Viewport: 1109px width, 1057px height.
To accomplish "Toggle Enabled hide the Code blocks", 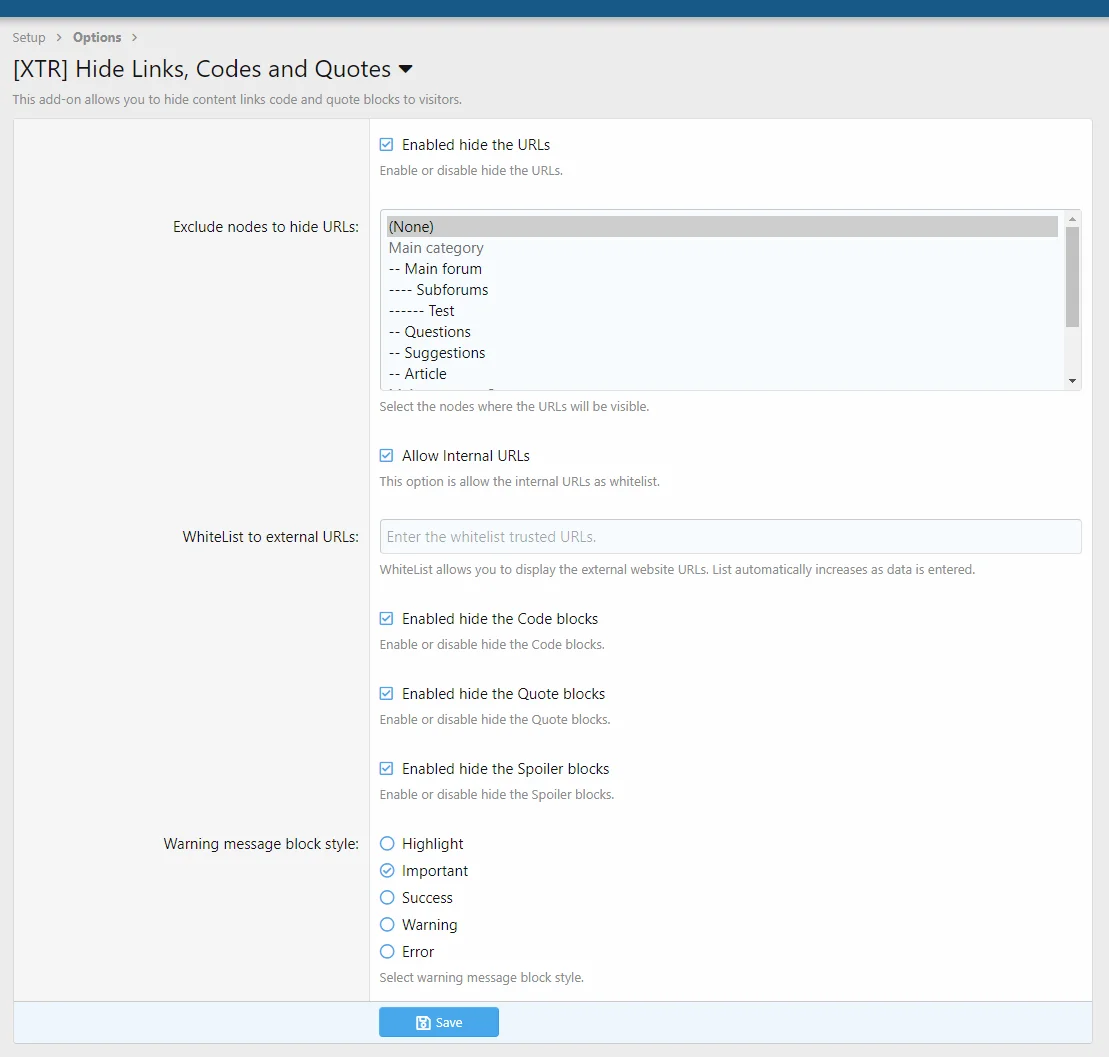I will (x=387, y=619).
